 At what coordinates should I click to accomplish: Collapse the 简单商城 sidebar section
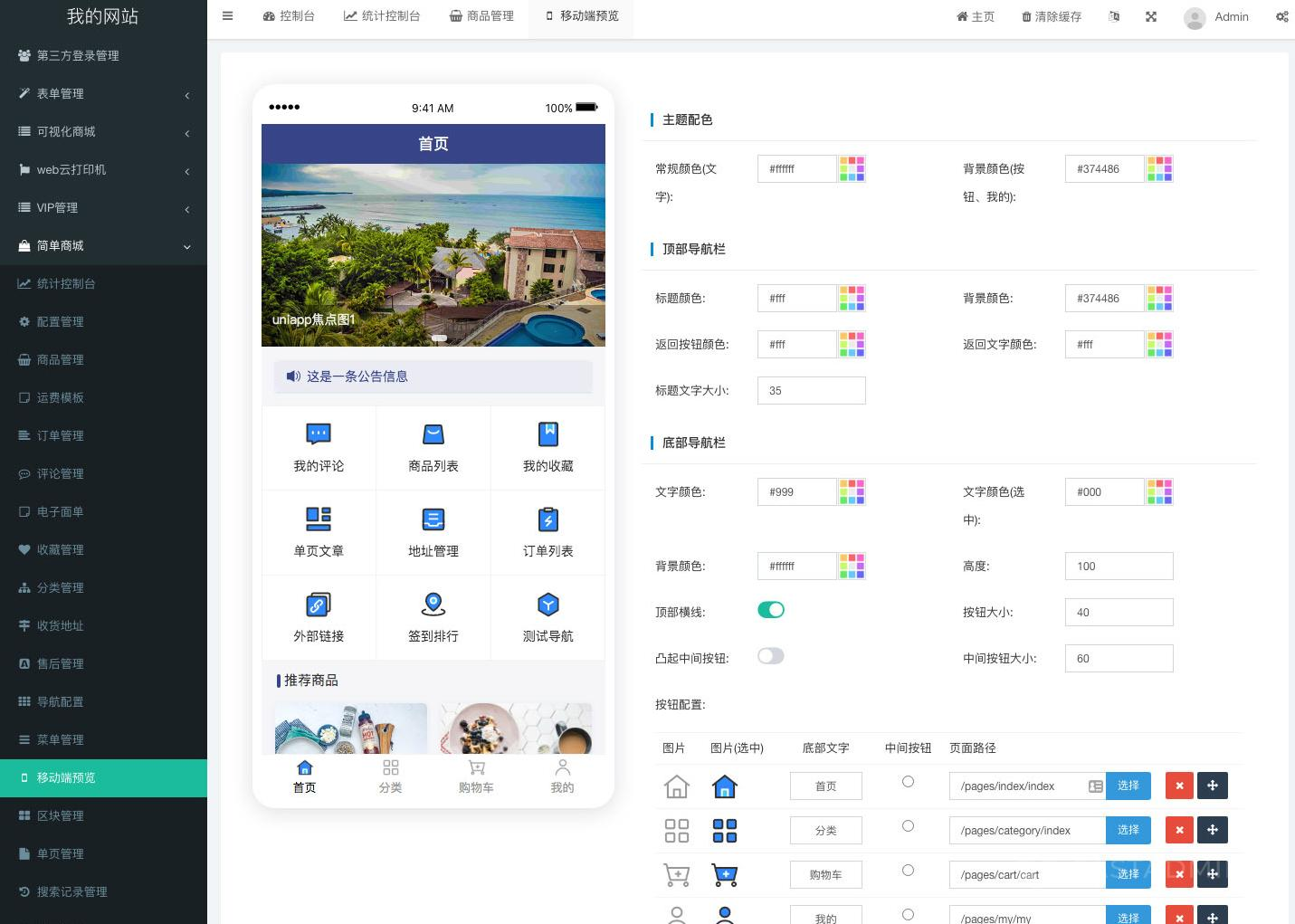point(103,245)
